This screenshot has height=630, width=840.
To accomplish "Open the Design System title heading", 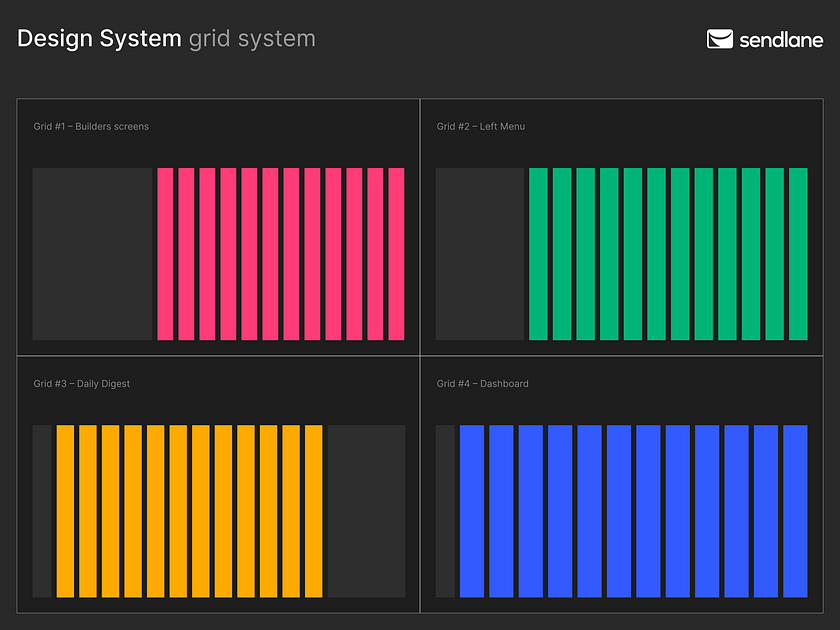I will coord(98,39).
